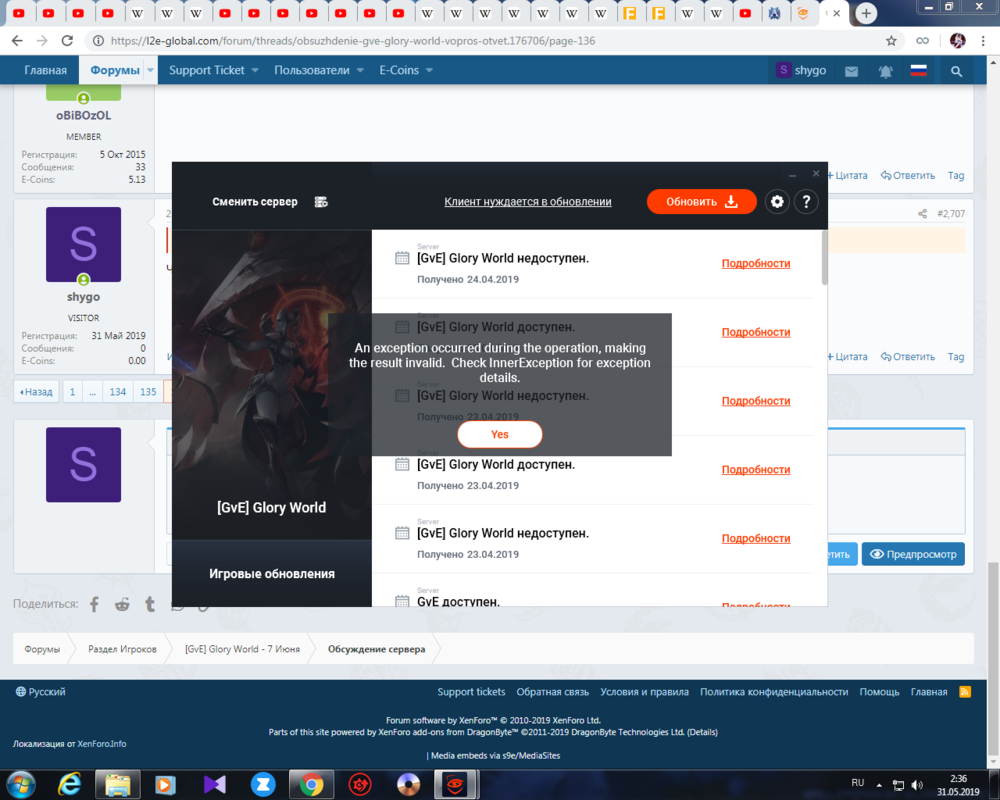Image resolution: width=1000 pixels, height=800 pixels.
Task: Click the orange Обновить update button
Action: coord(701,202)
